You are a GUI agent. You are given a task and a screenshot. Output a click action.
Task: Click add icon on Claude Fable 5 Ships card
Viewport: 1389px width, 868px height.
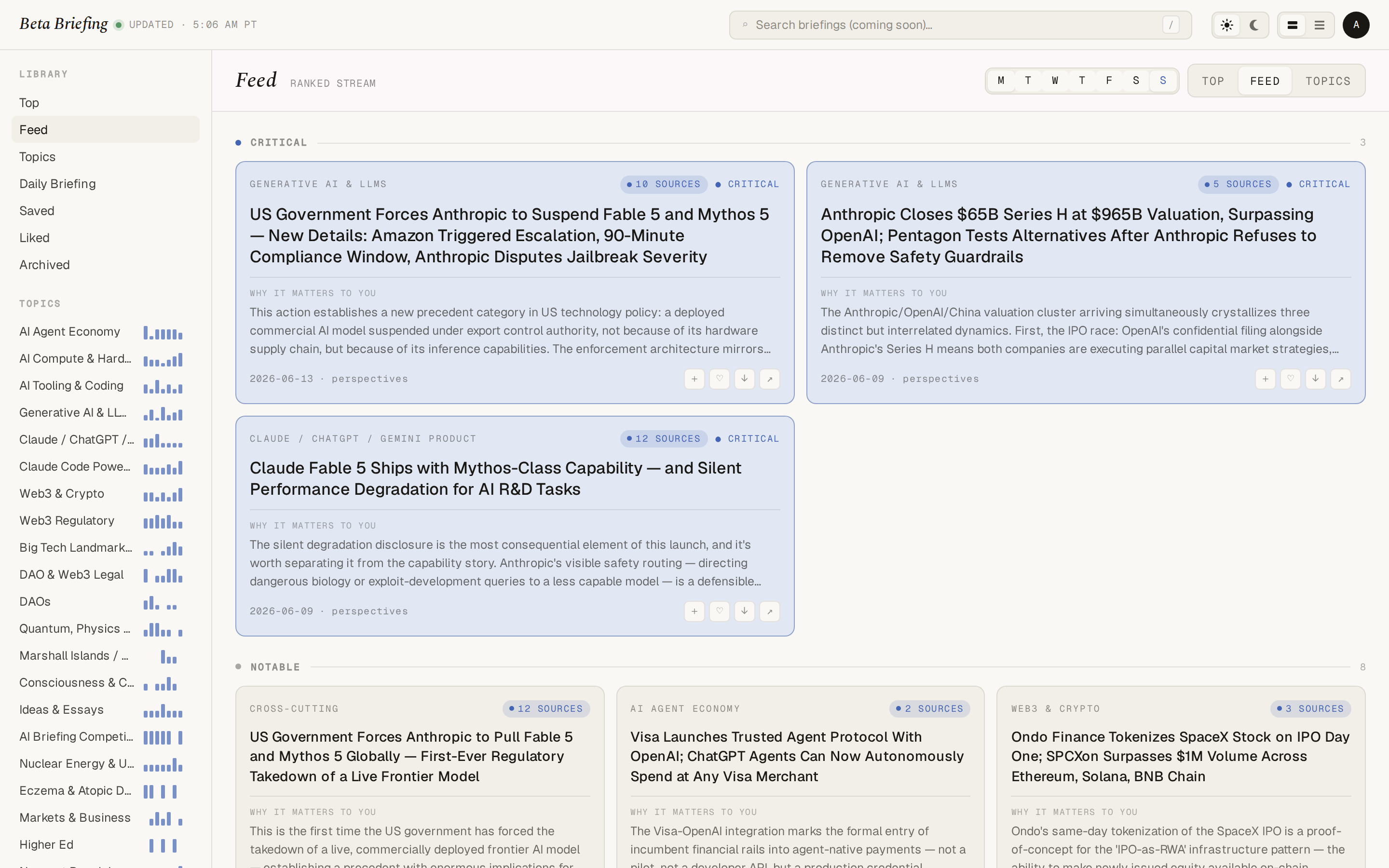coord(694,611)
